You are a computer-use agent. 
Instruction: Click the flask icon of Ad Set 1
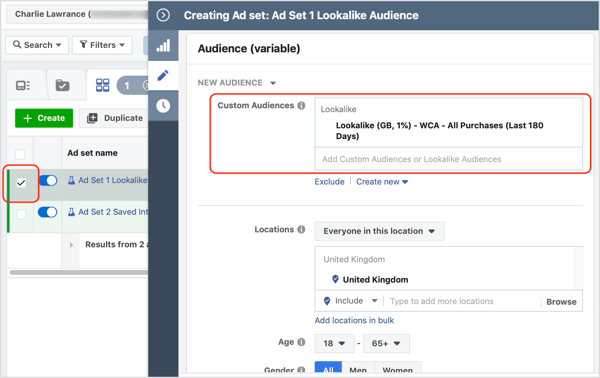click(x=71, y=180)
